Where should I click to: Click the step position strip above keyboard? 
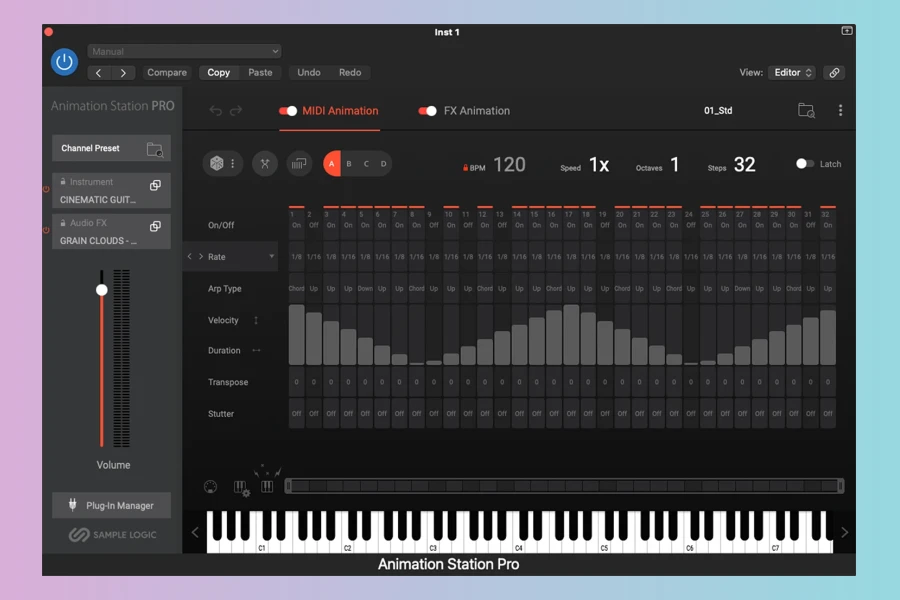565,486
